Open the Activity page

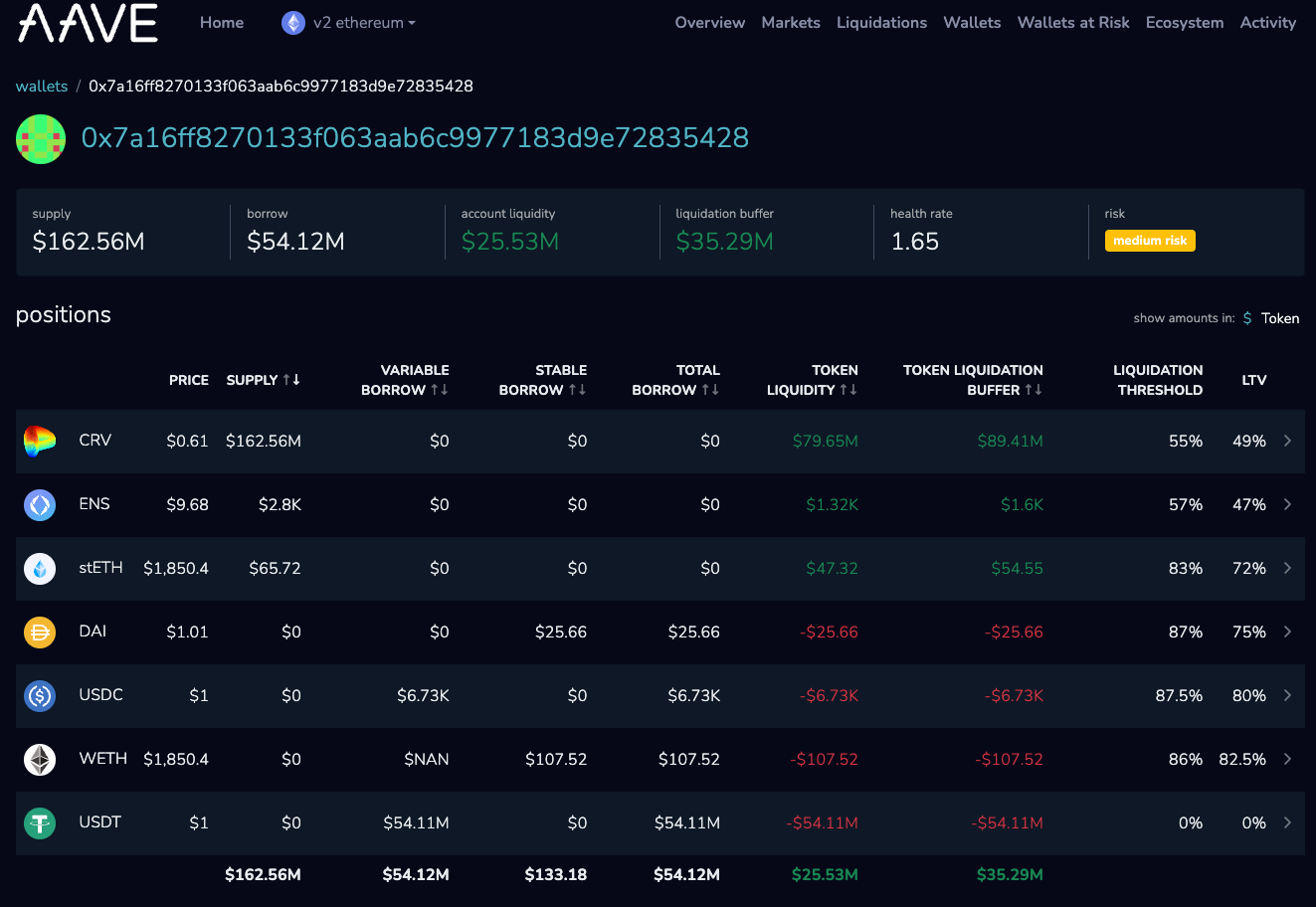click(x=1268, y=23)
